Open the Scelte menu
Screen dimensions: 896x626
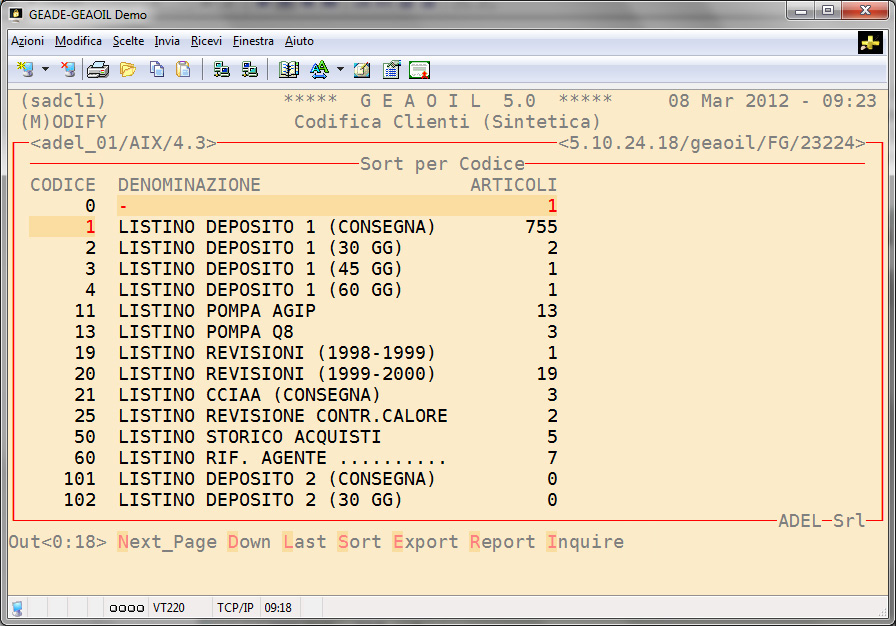pyautogui.click(x=128, y=41)
